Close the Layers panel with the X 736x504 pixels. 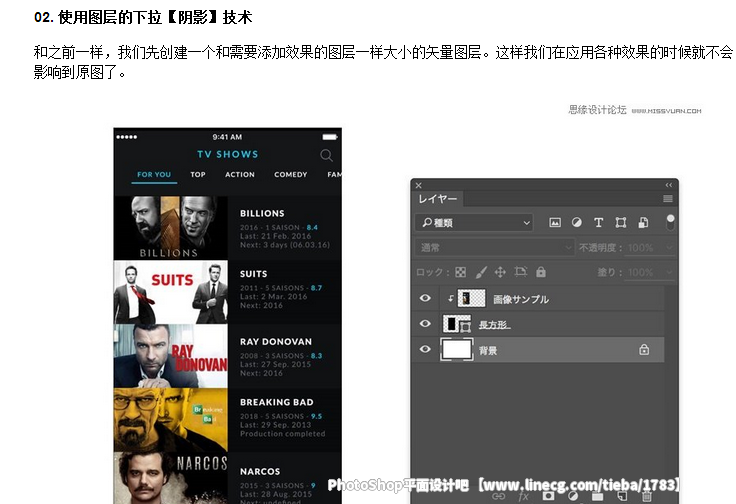418,185
